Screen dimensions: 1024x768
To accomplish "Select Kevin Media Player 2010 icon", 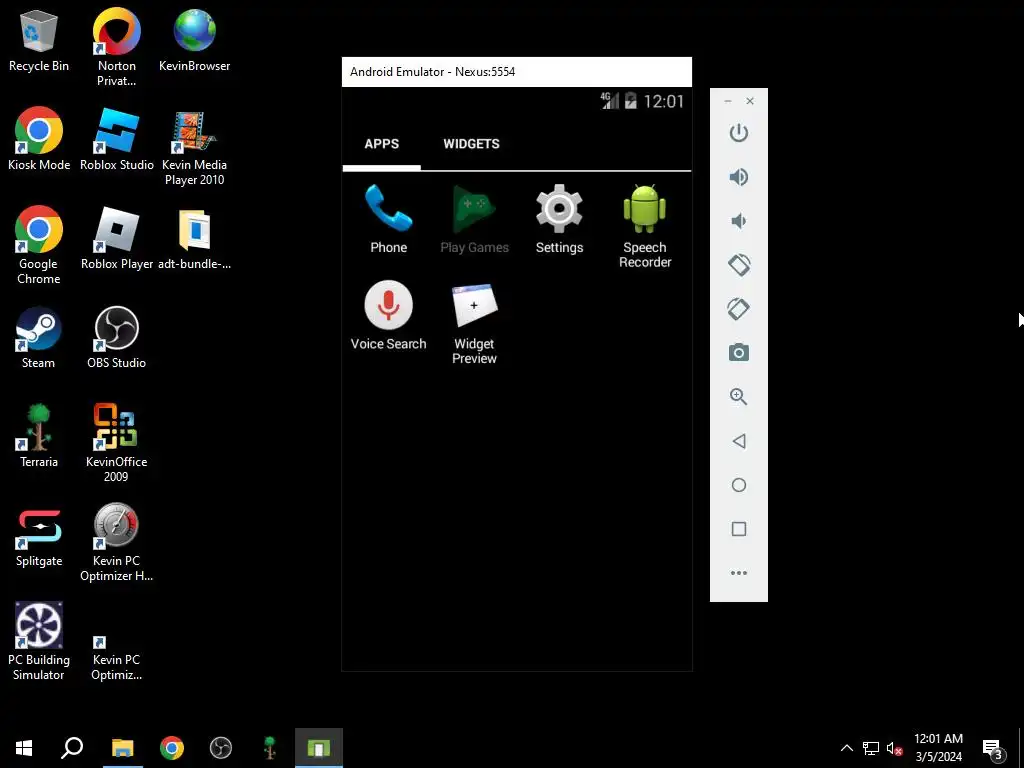I will coord(194,147).
